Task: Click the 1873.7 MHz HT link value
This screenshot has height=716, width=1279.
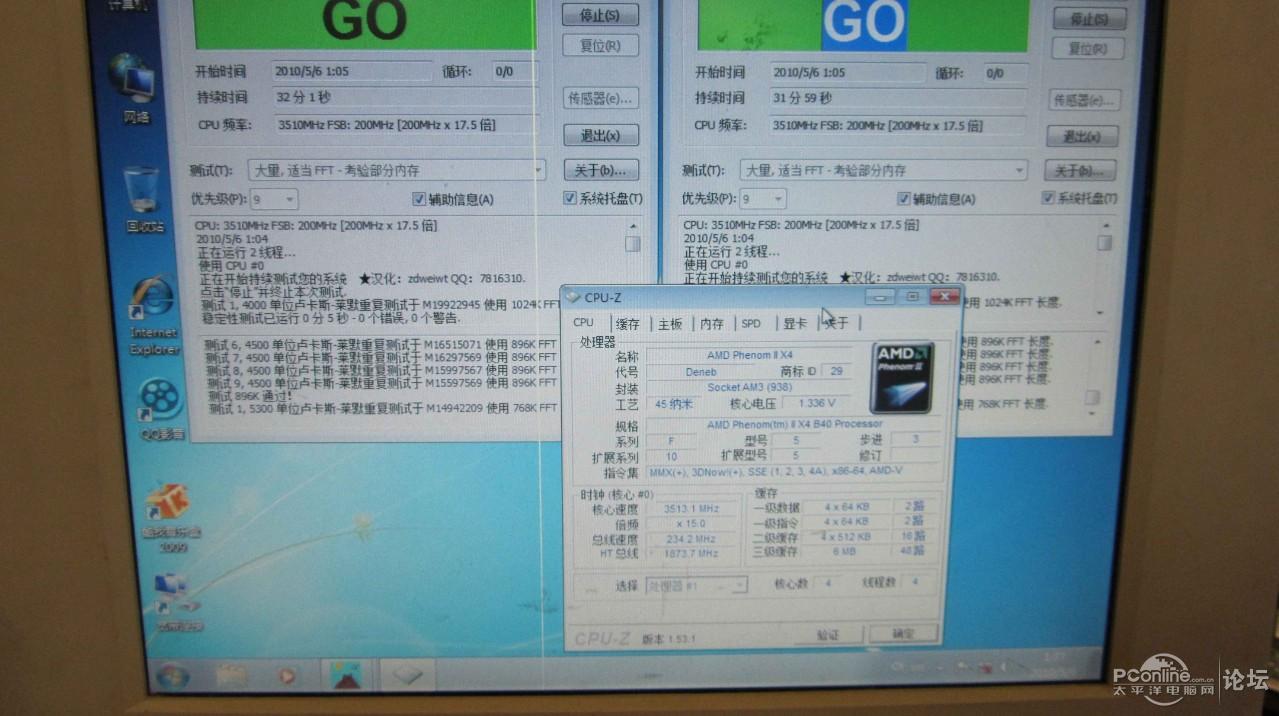Action: coord(691,552)
